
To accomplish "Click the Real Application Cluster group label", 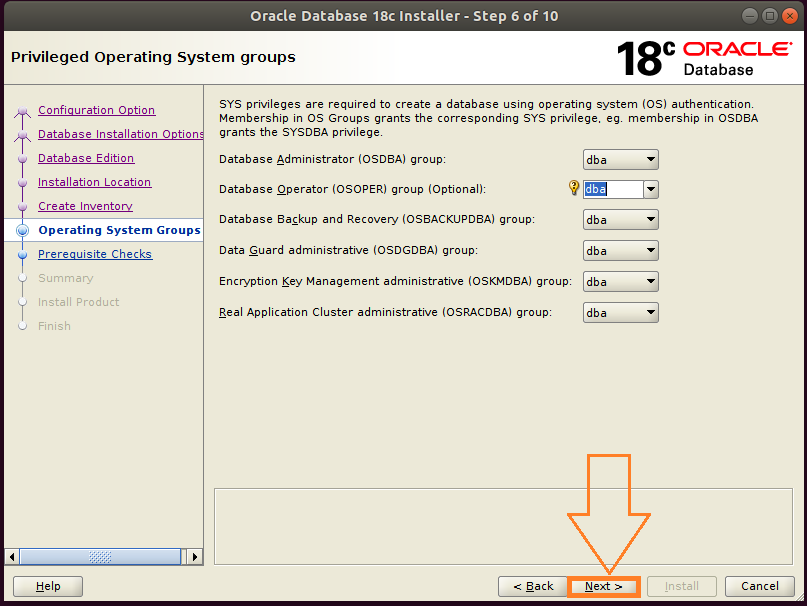I will 385,312.
